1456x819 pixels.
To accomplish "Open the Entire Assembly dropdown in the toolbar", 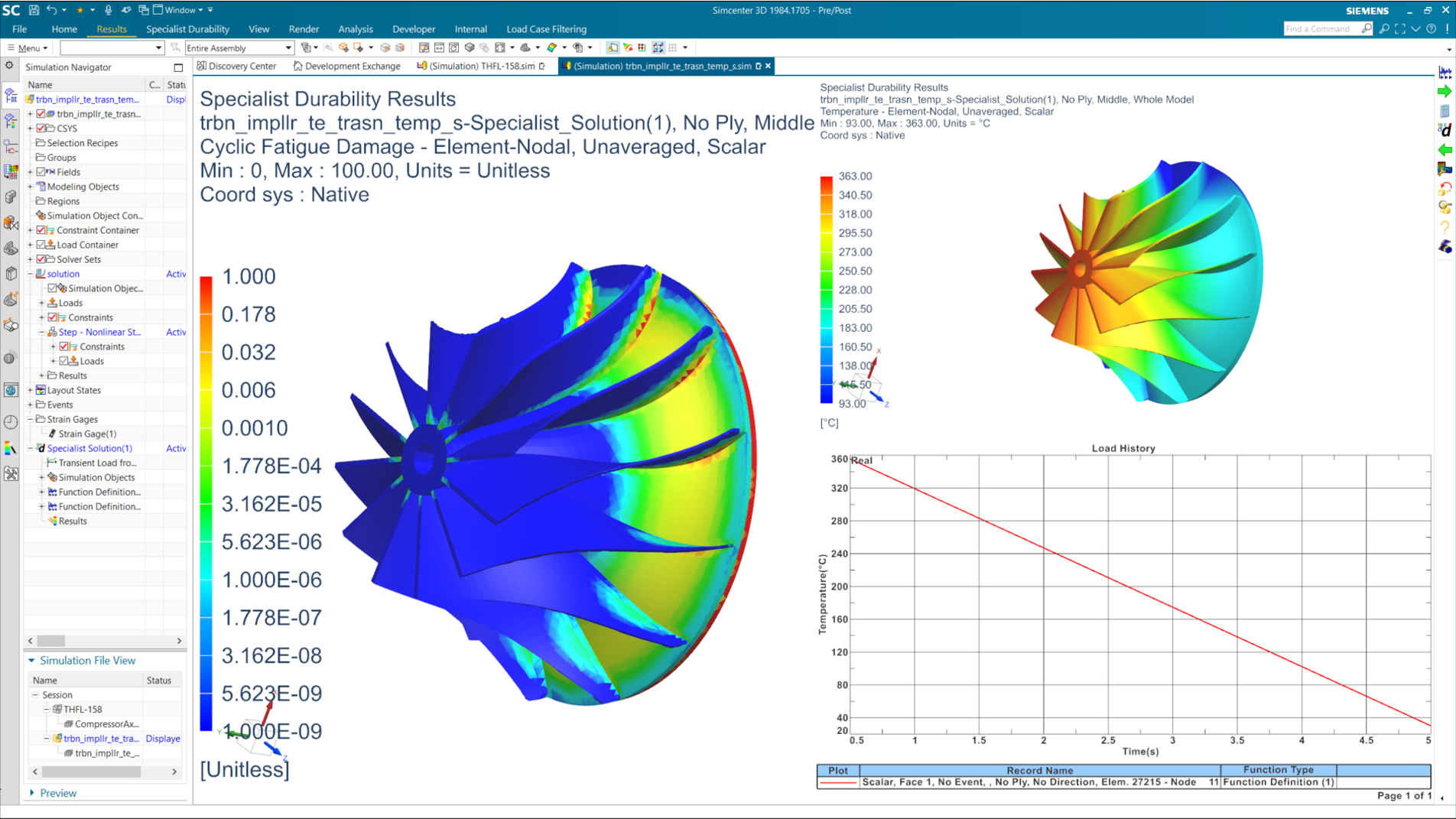I will [287, 47].
